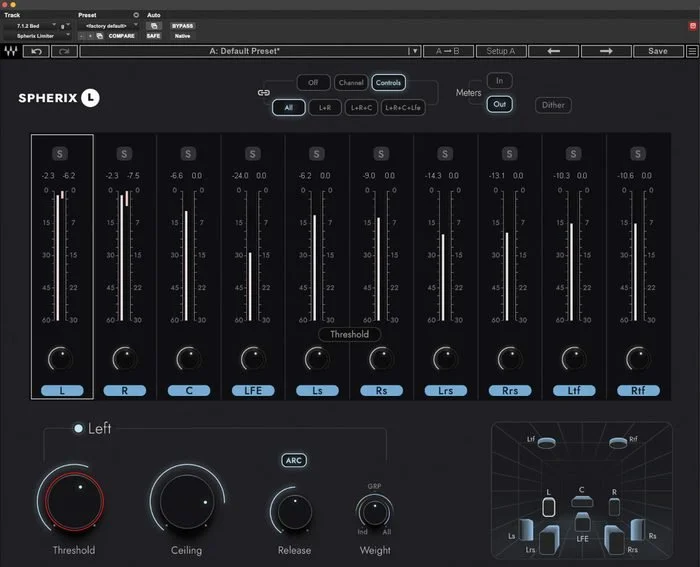The height and width of the screenshot is (567, 700).
Task: Copy setup with A→B button
Action: (x=448, y=51)
